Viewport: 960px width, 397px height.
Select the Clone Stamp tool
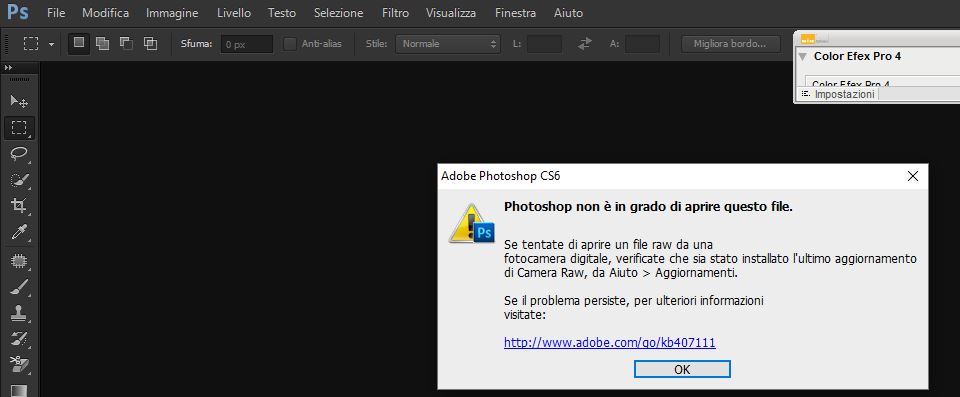pyautogui.click(x=19, y=314)
